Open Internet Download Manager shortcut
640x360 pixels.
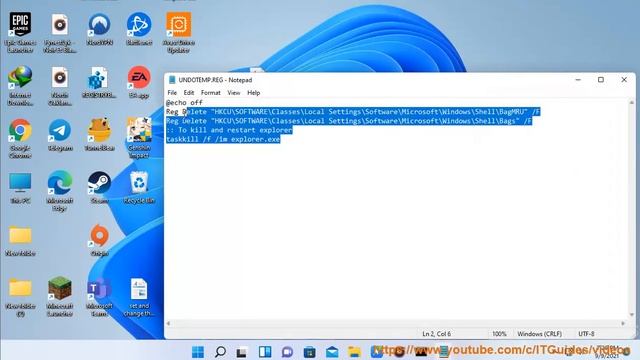pos(20,86)
